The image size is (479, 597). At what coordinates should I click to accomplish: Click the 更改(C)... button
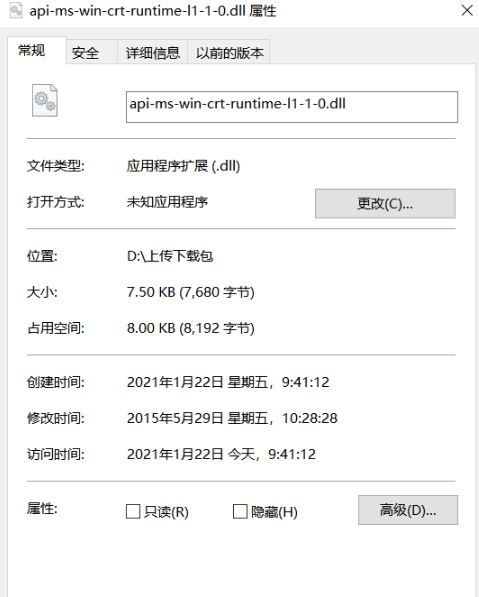click(385, 204)
